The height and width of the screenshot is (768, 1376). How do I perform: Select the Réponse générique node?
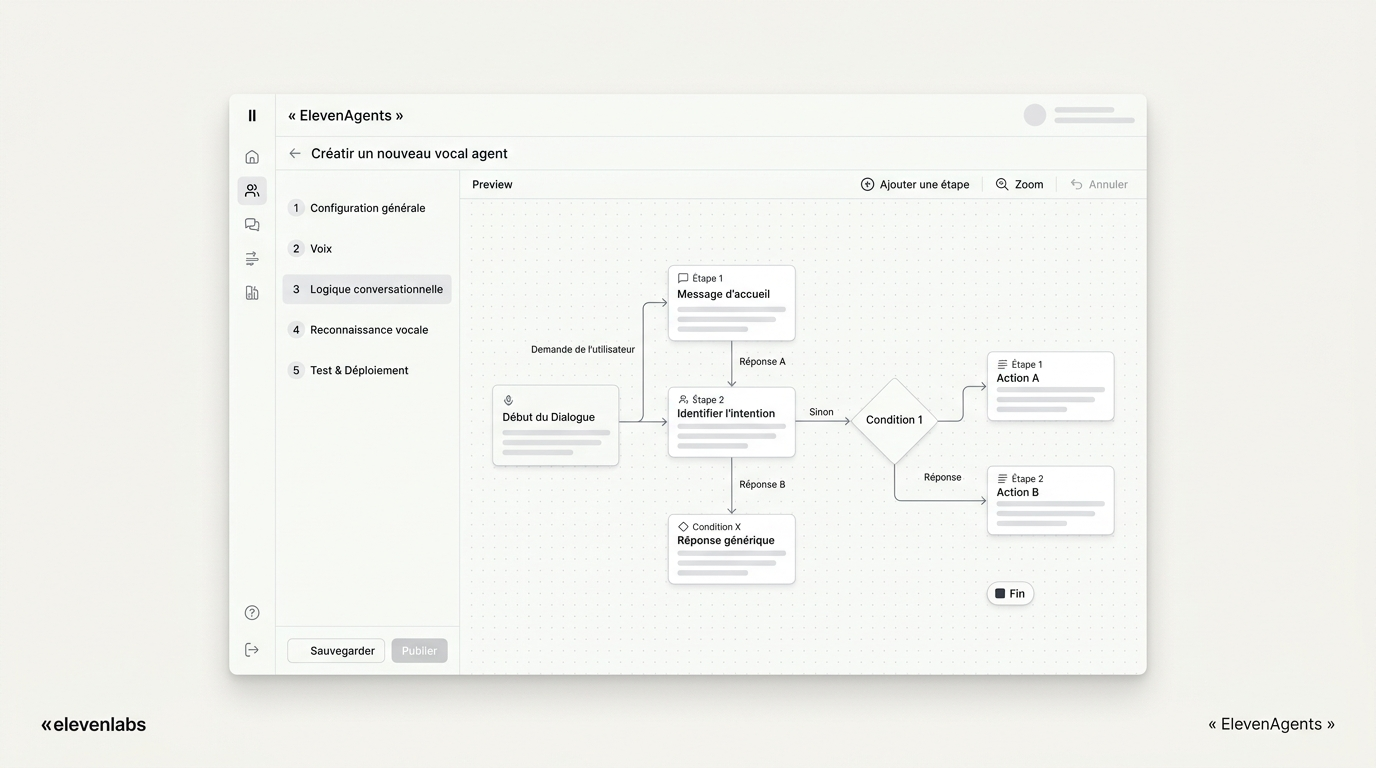(x=732, y=549)
